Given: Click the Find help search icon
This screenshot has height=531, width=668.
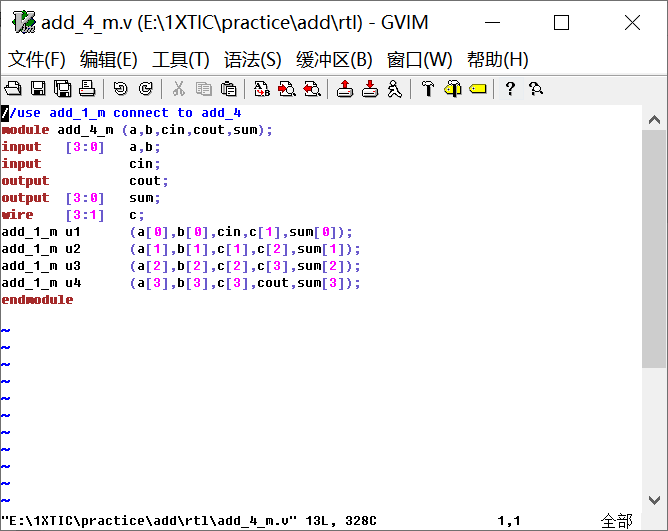Looking at the screenshot, I should 536,89.
